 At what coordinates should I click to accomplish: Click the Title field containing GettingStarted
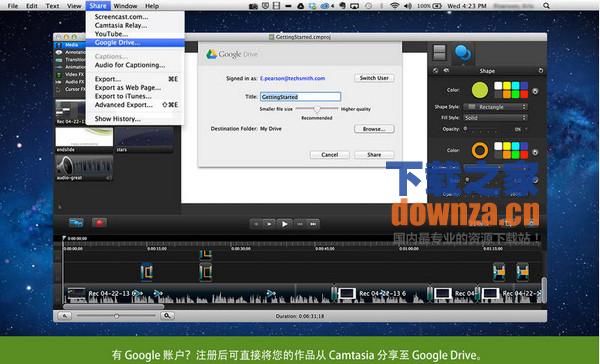(x=300, y=97)
